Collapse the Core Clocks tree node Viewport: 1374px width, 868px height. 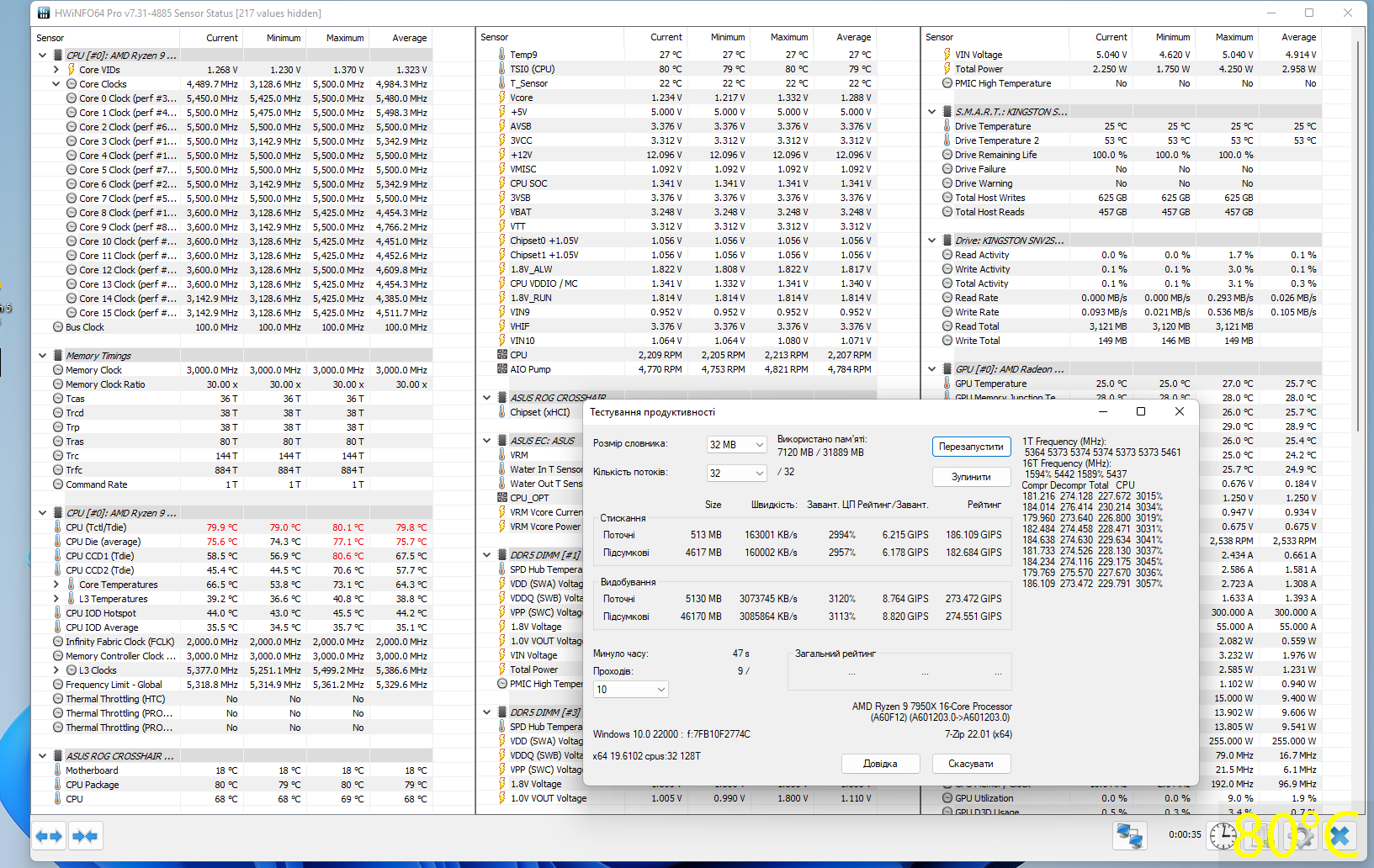56,84
